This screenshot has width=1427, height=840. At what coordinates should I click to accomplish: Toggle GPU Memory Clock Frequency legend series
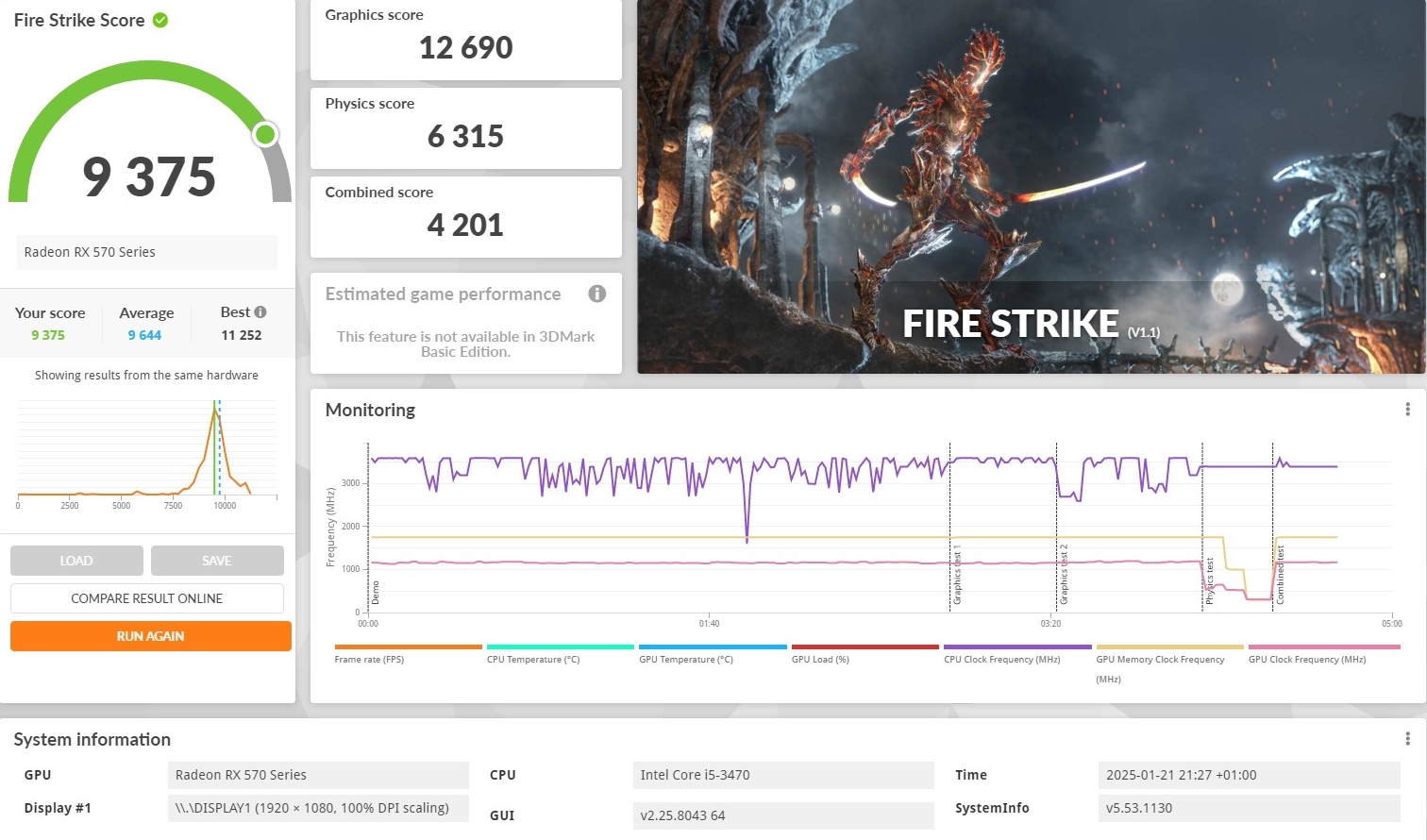click(x=1160, y=660)
